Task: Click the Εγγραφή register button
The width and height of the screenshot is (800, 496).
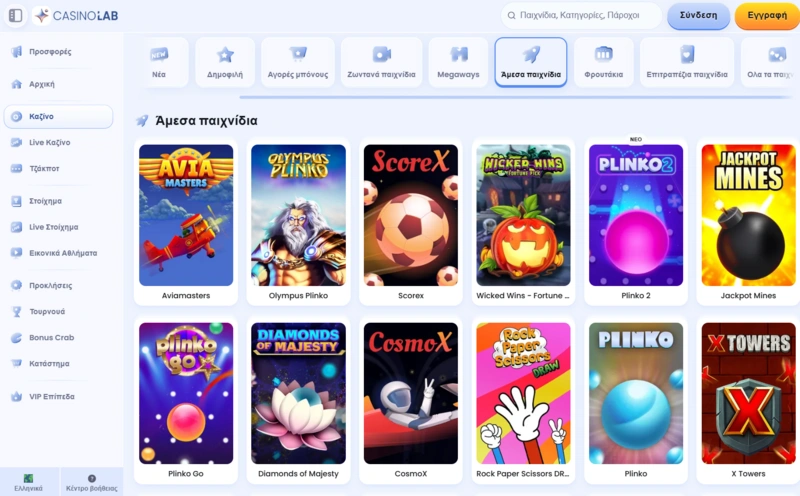Action: (x=767, y=16)
